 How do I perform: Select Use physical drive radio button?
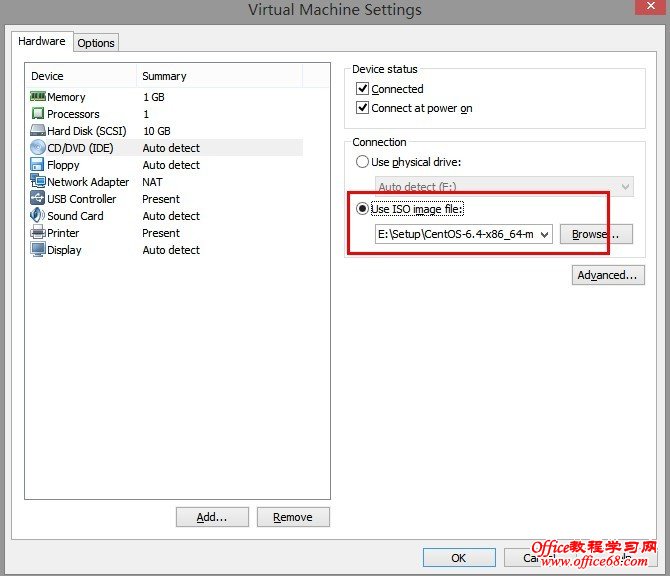pos(362,162)
